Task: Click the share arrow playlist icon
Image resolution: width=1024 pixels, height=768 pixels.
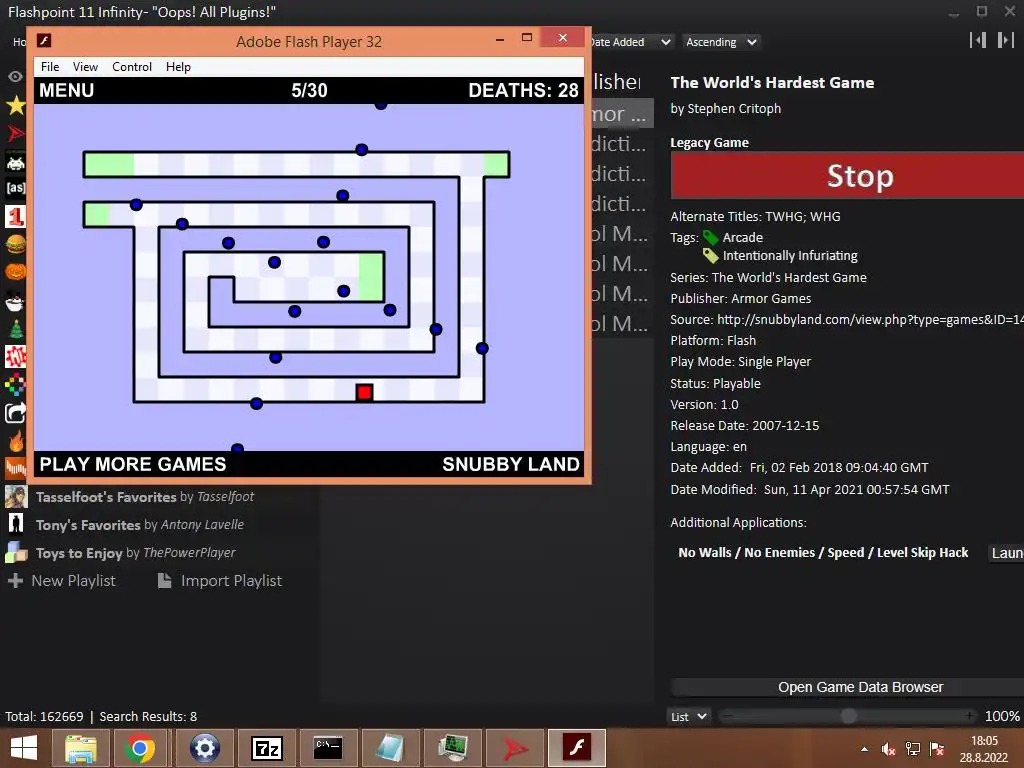Action: coord(15,413)
